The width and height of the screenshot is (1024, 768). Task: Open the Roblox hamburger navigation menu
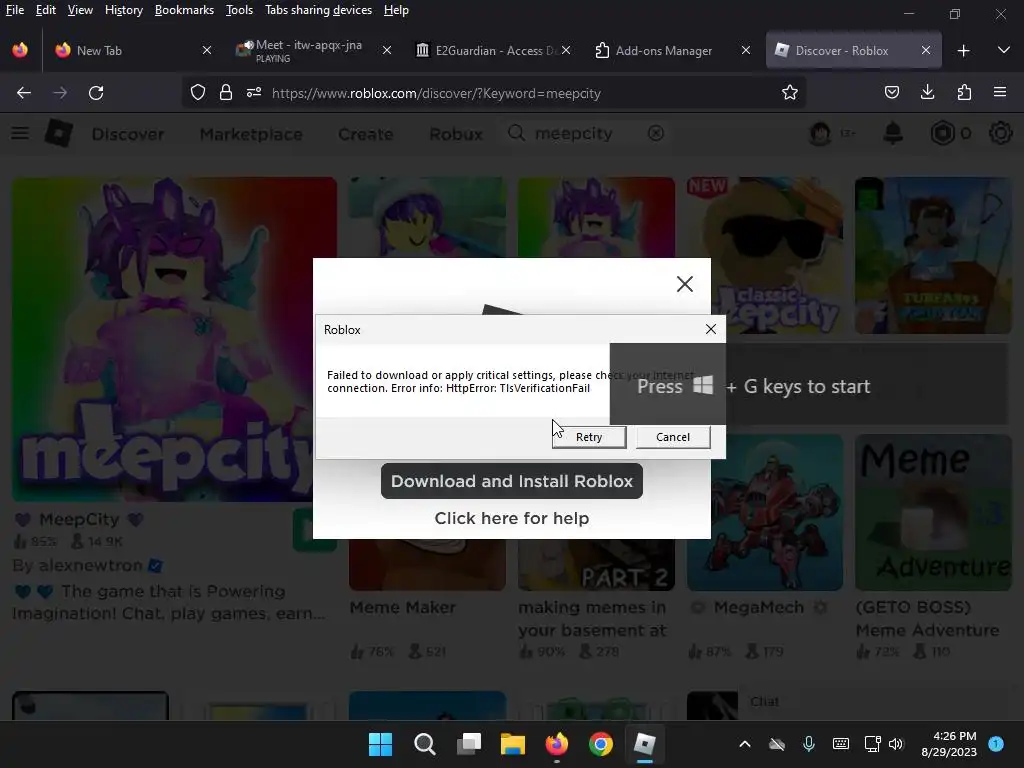pos(20,134)
